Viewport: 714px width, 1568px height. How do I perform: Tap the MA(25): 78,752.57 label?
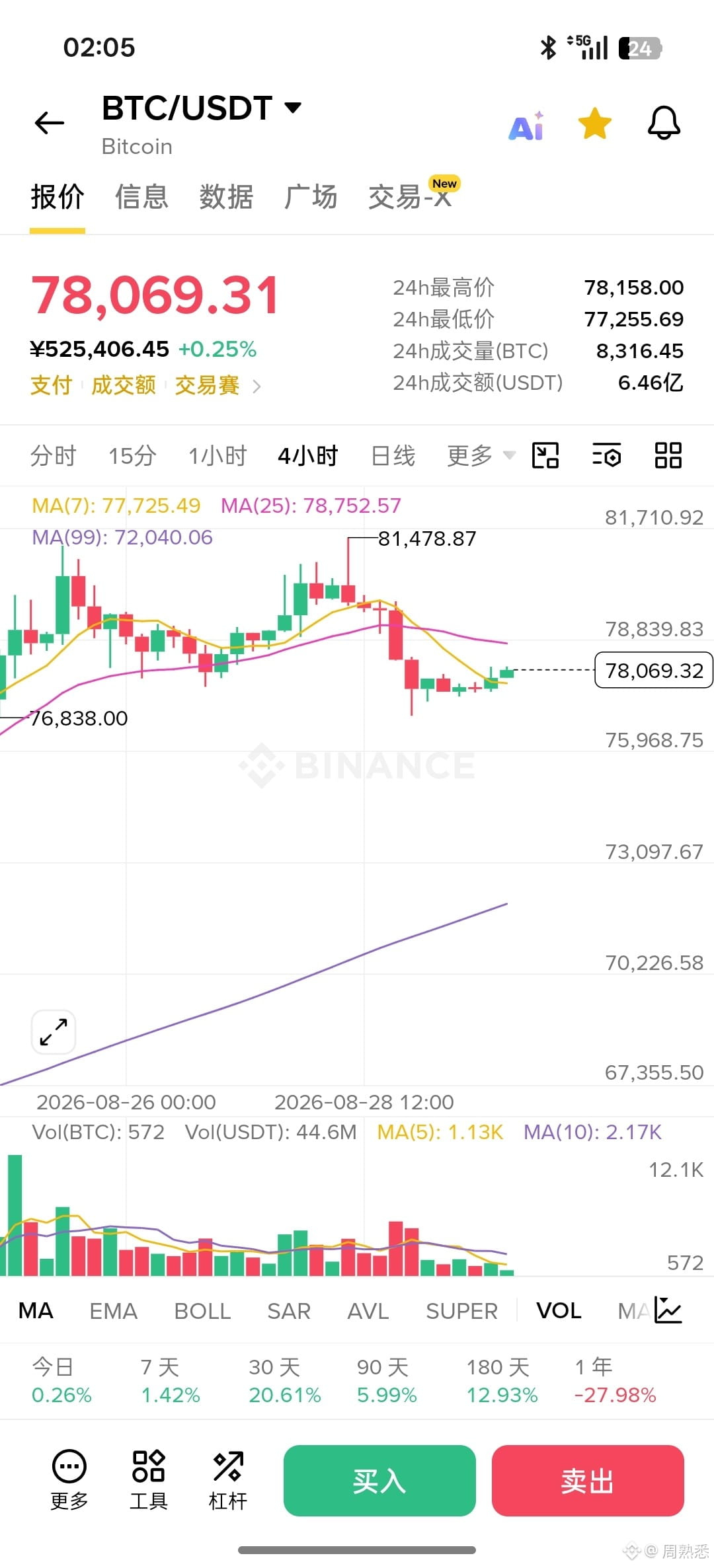click(x=311, y=505)
